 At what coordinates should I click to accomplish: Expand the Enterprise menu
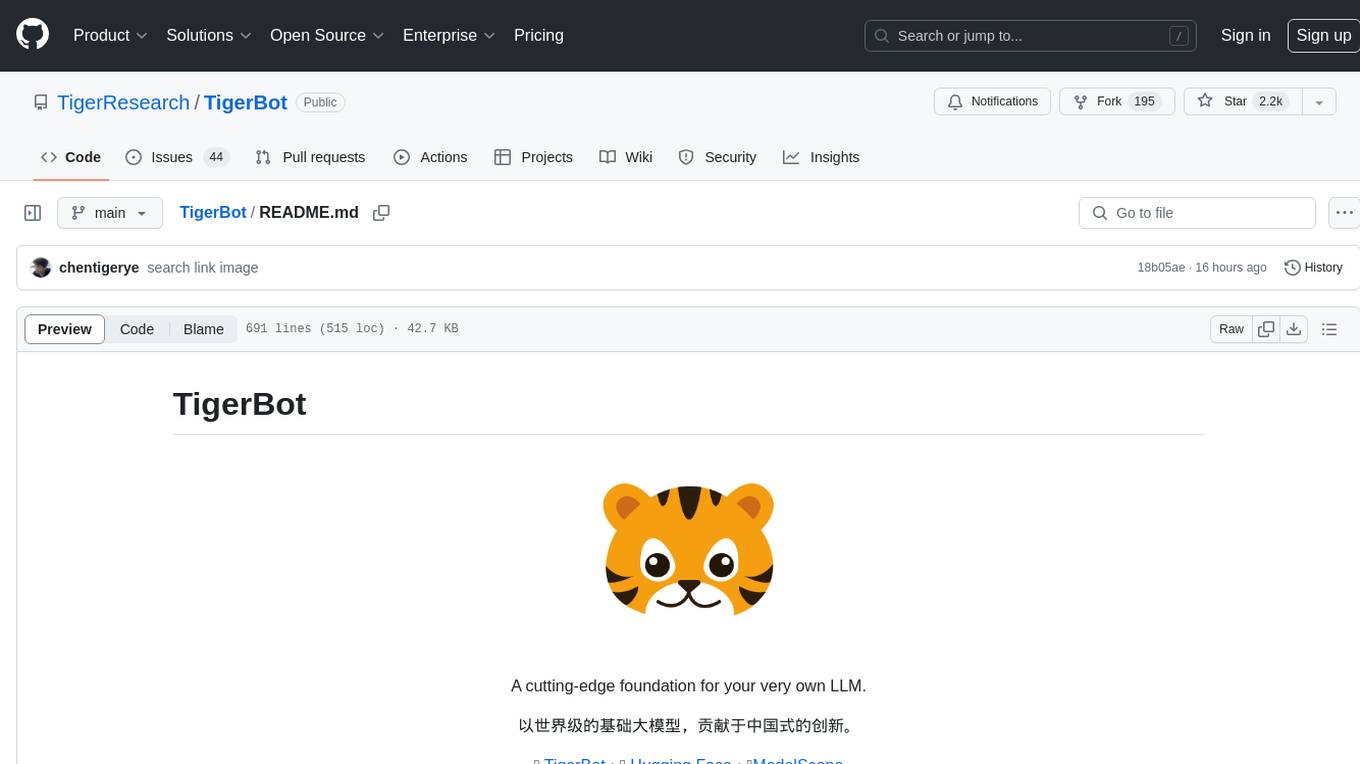449,35
